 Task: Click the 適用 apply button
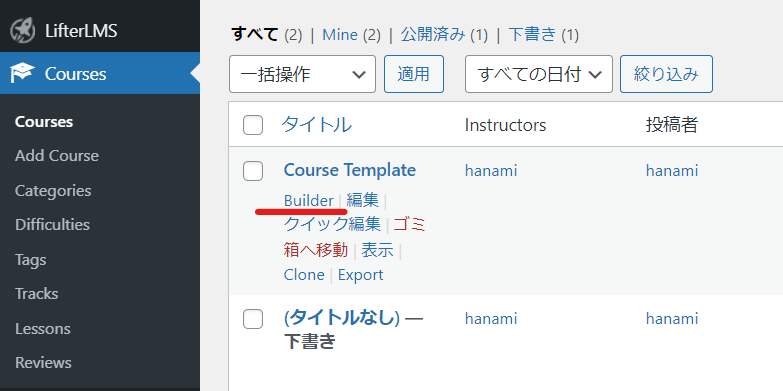click(x=413, y=74)
